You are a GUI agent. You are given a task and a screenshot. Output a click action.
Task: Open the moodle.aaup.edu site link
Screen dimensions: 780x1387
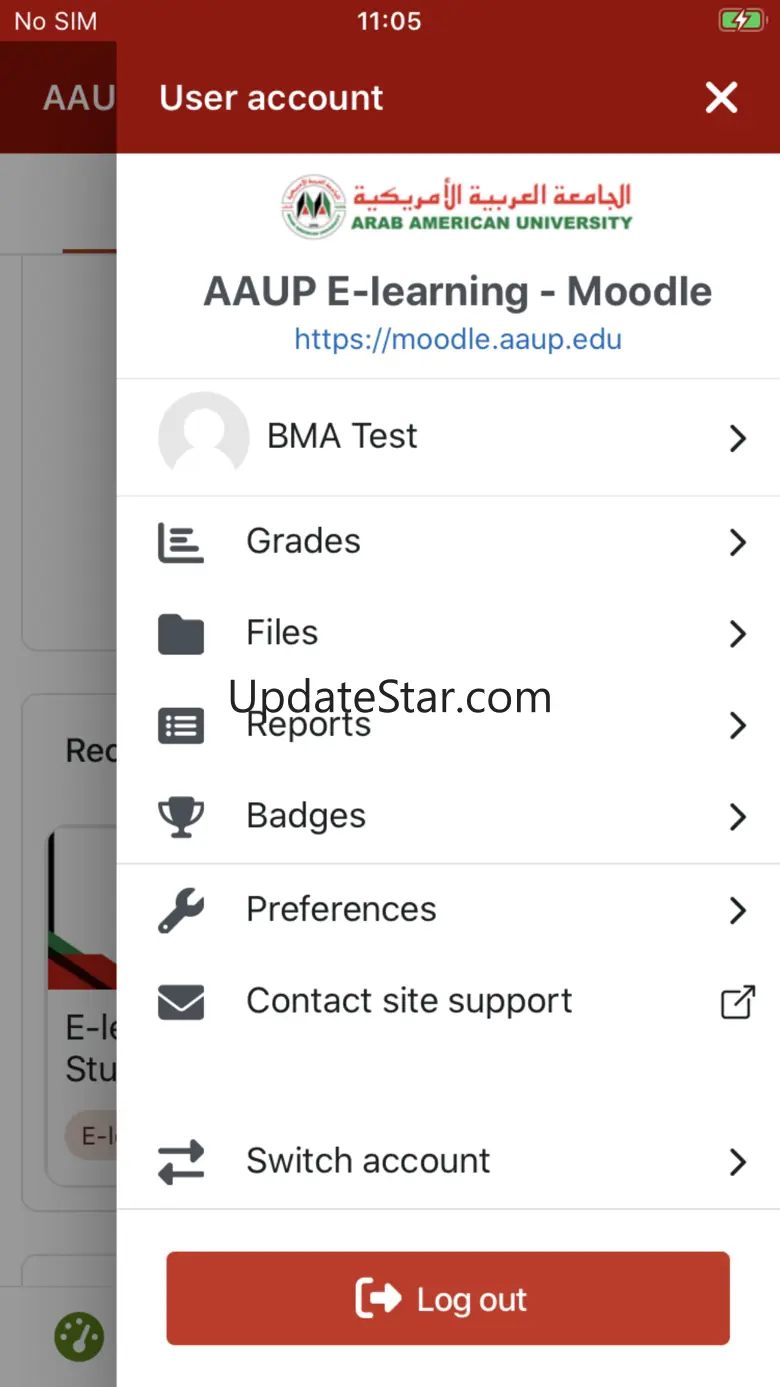(x=458, y=339)
